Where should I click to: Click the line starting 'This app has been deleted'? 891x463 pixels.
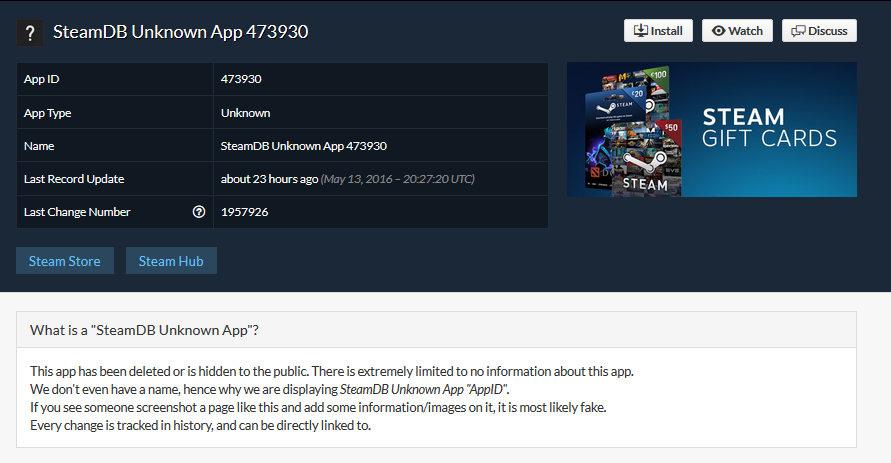pos(331,371)
